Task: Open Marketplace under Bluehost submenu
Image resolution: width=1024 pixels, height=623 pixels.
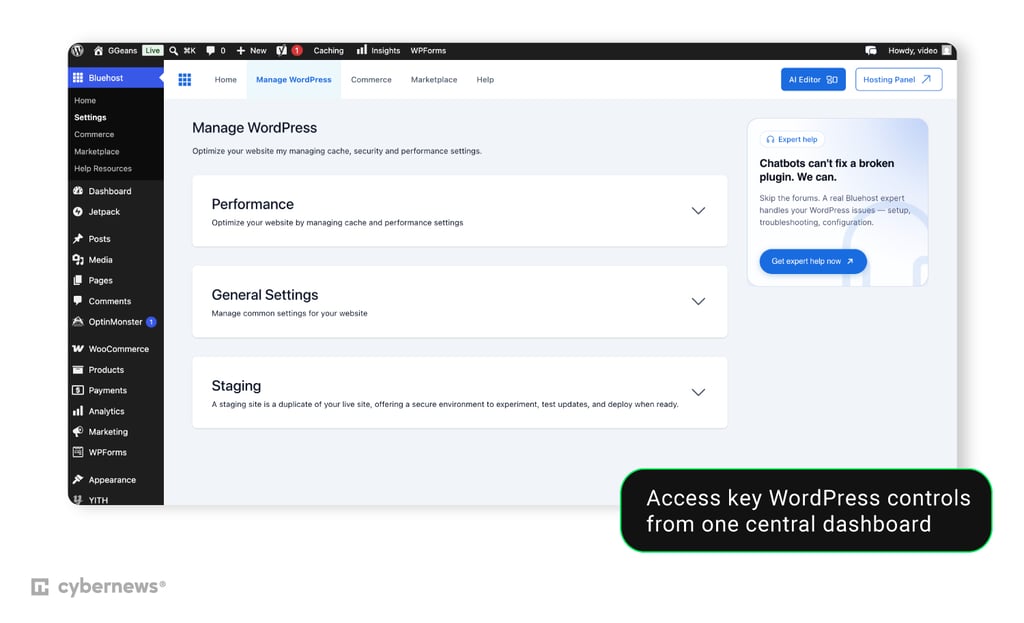Action: coord(97,152)
